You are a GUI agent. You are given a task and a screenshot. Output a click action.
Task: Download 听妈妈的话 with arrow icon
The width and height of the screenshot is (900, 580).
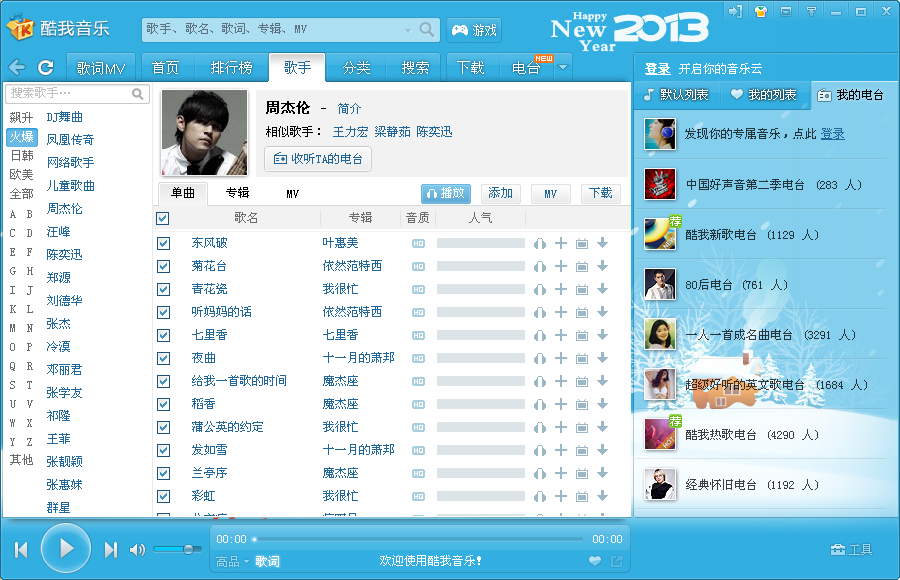(x=602, y=312)
